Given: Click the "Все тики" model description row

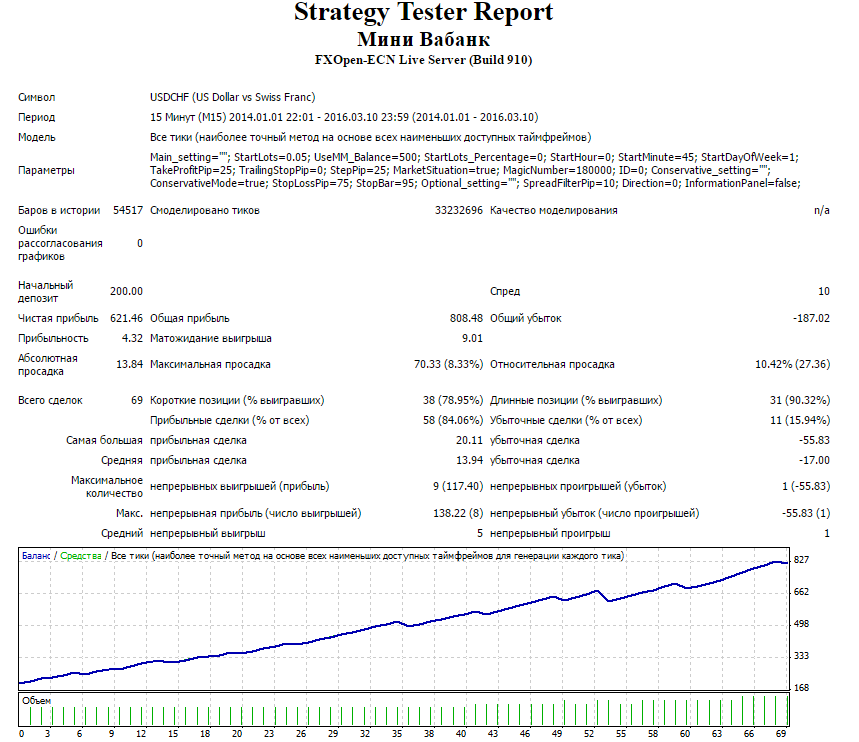Looking at the screenshot, I should (x=370, y=137).
